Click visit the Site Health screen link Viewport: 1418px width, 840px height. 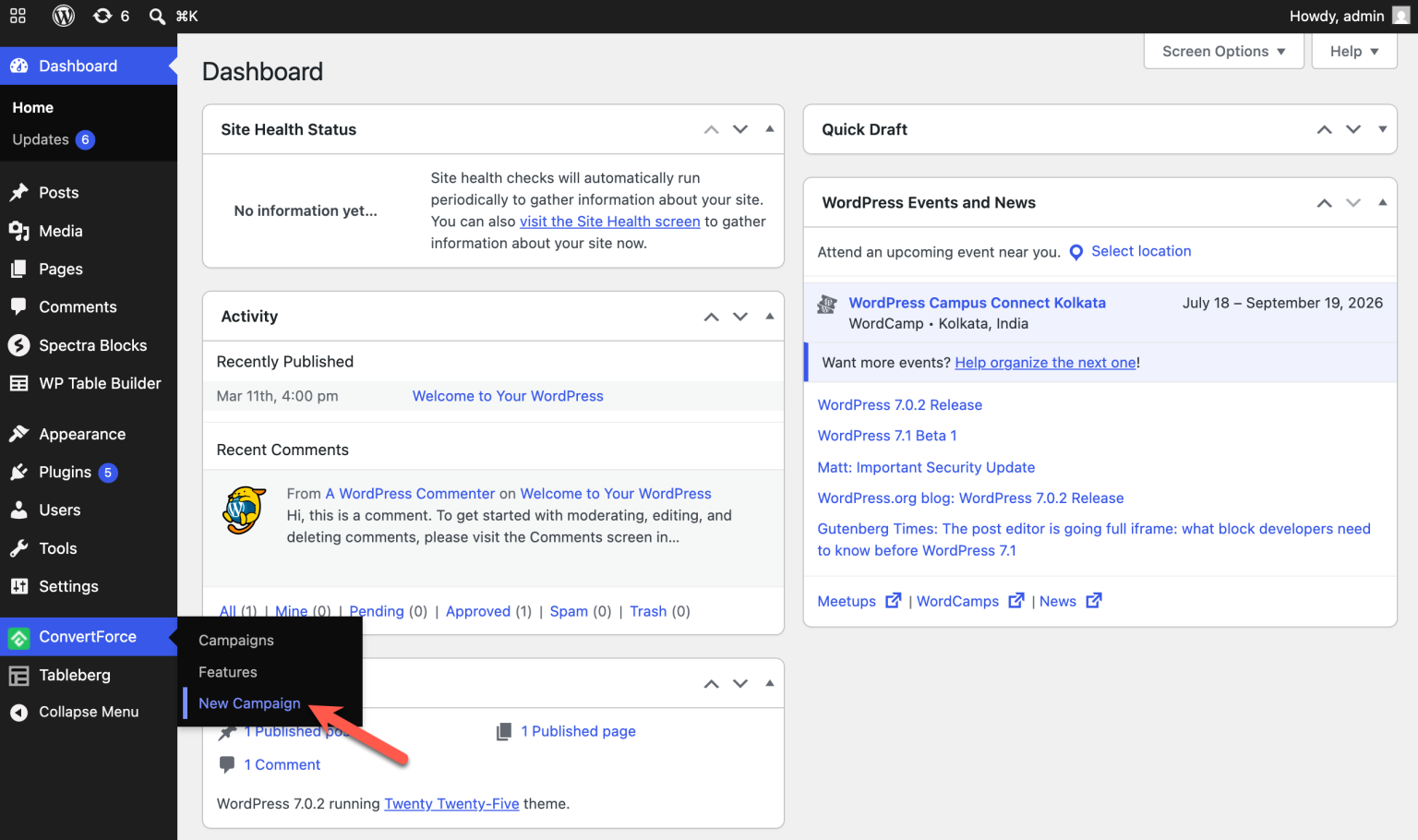coord(609,222)
